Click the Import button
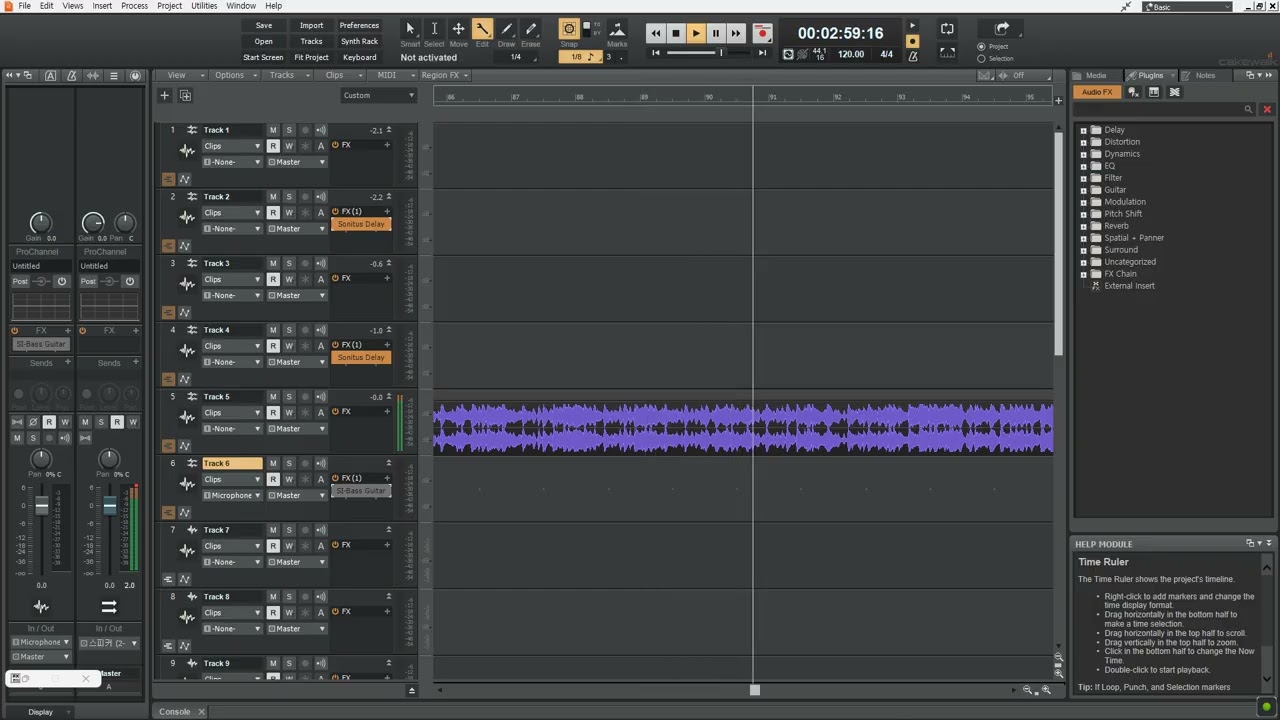1280x720 pixels. point(311,26)
